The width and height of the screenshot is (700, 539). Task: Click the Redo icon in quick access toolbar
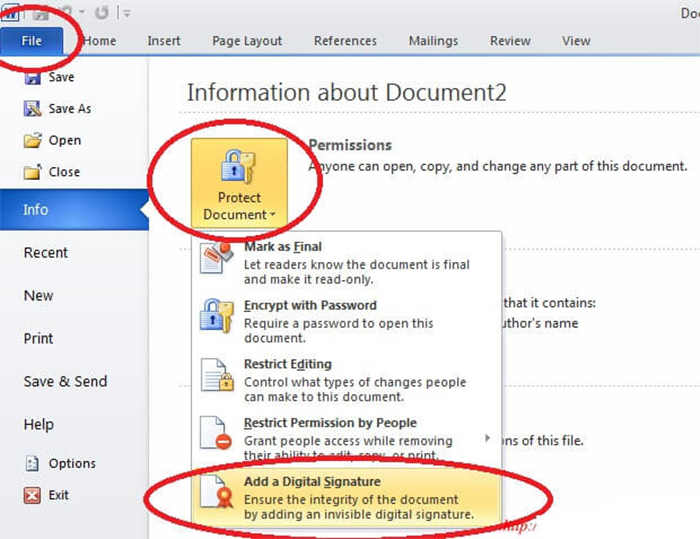[x=102, y=13]
